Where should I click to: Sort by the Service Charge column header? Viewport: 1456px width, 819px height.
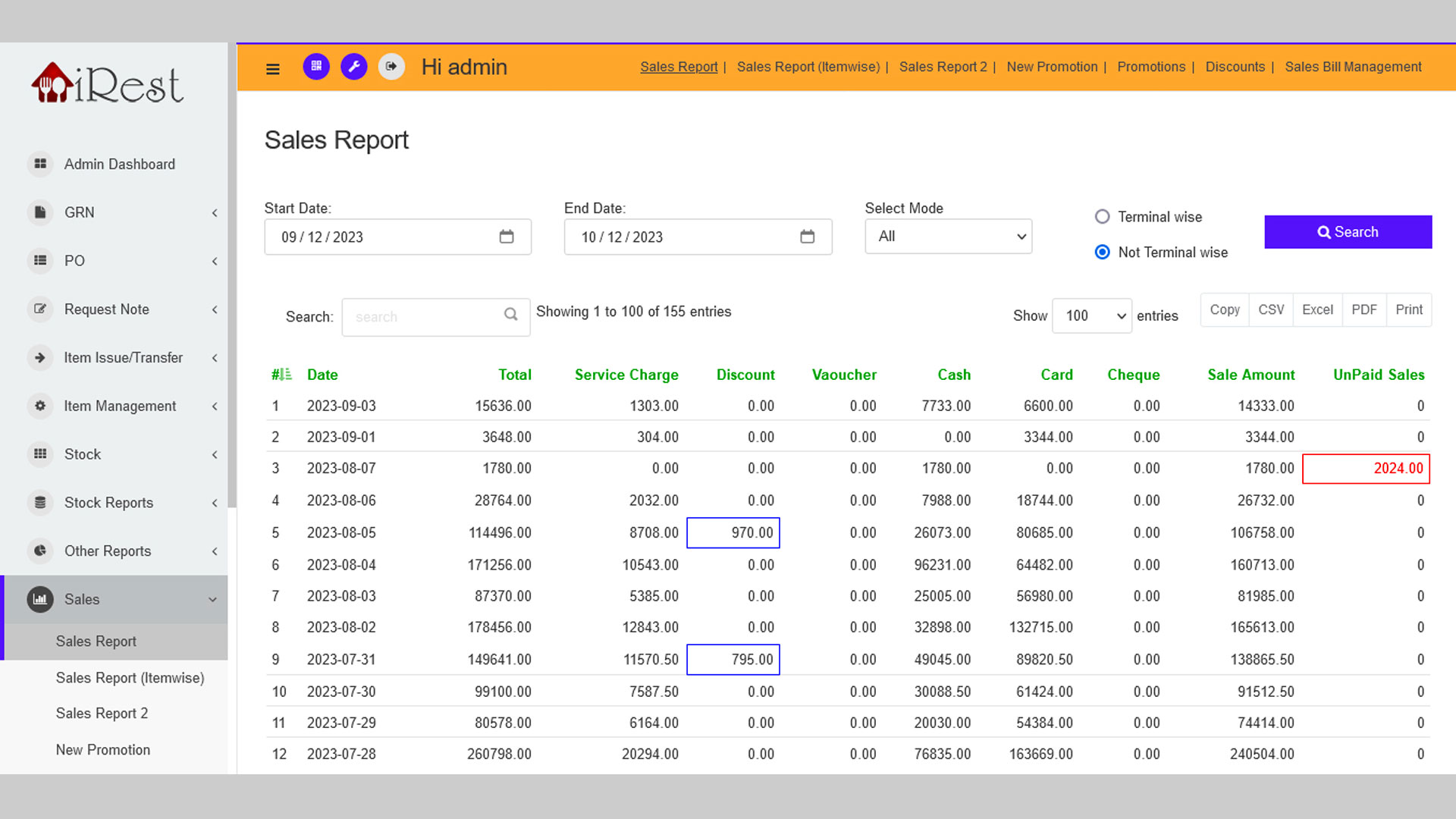tap(626, 375)
